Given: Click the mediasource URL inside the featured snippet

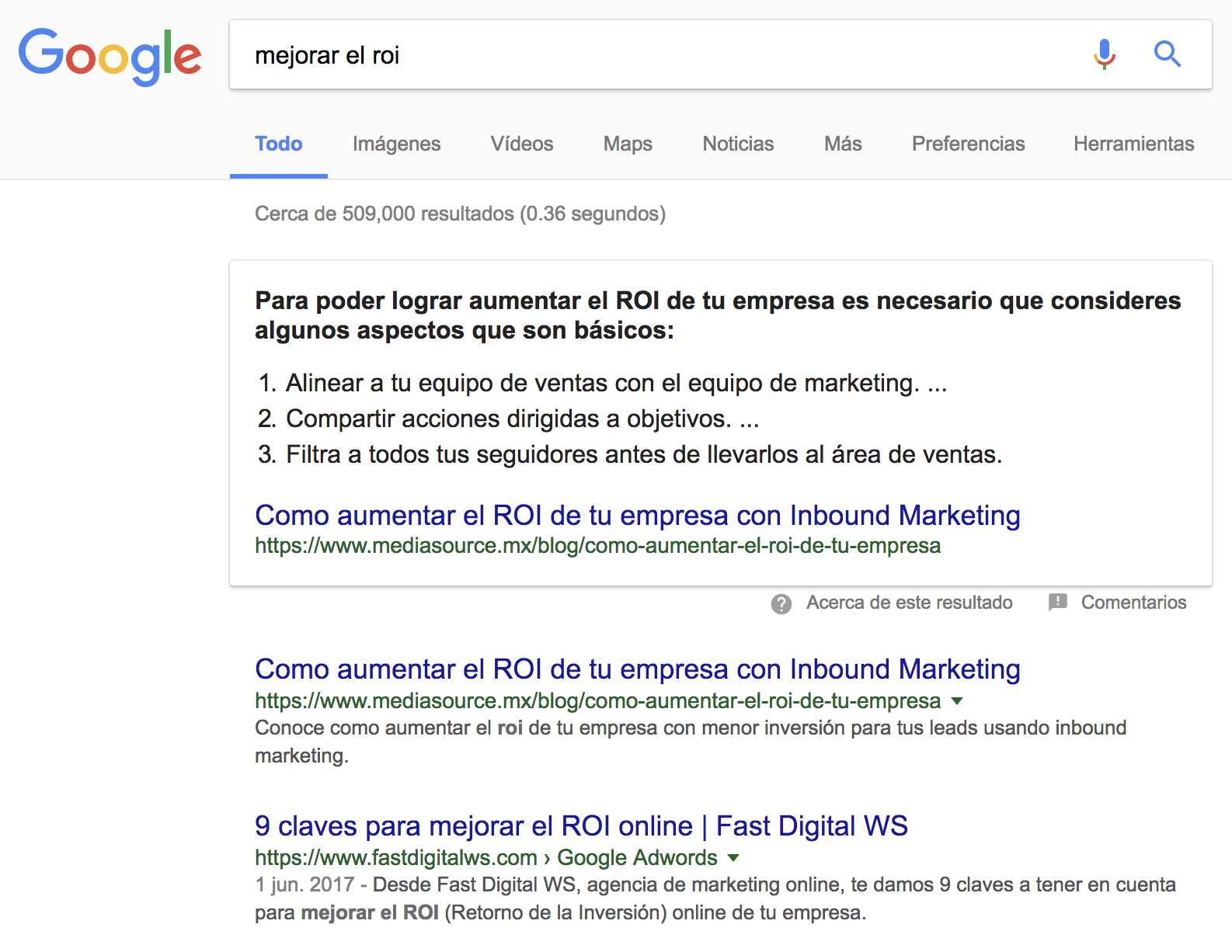Looking at the screenshot, I should point(597,546).
